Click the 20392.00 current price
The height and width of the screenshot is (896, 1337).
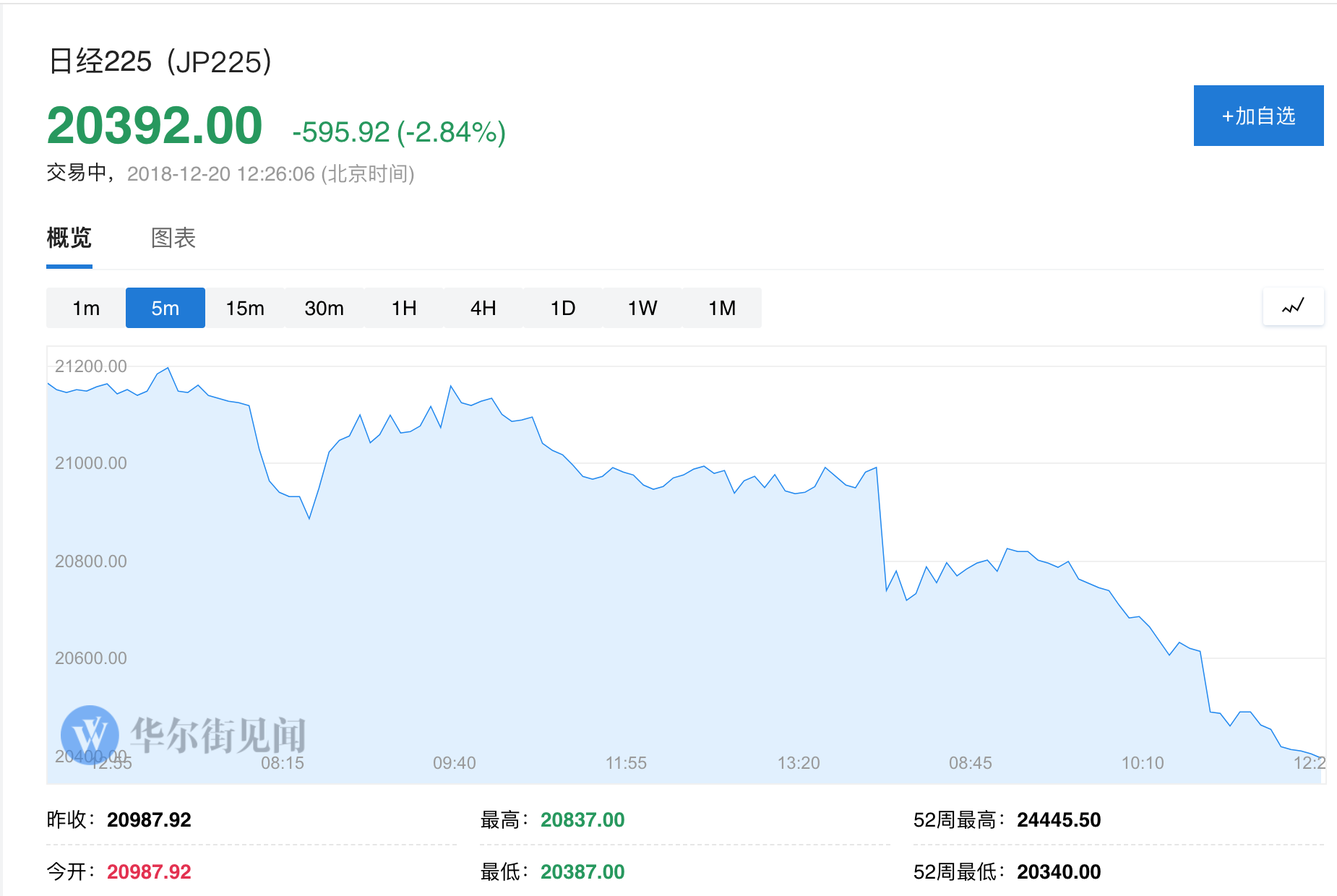155,126
